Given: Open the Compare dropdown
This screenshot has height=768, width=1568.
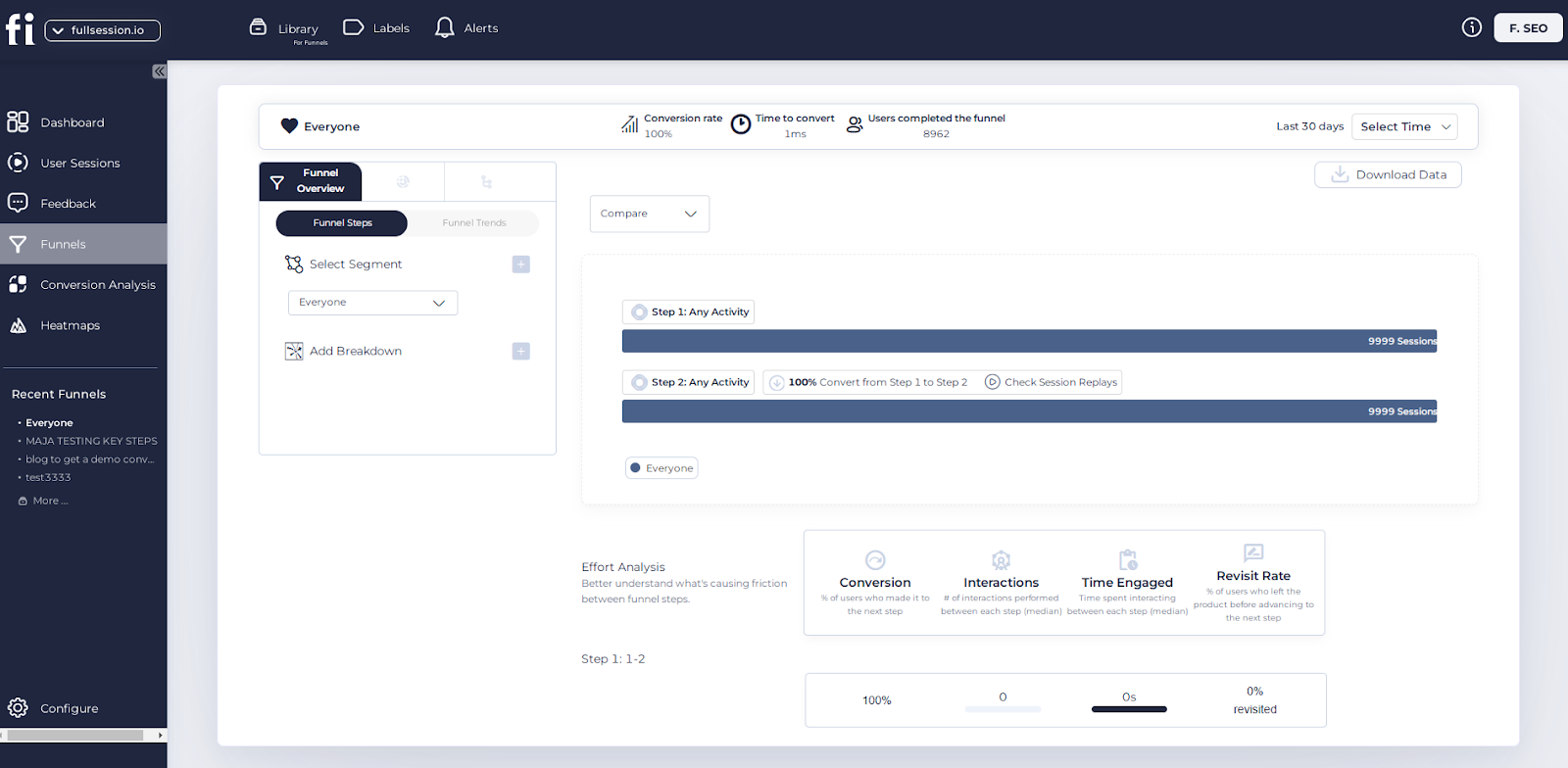Looking at the screenshot, I should pos(650,214).
